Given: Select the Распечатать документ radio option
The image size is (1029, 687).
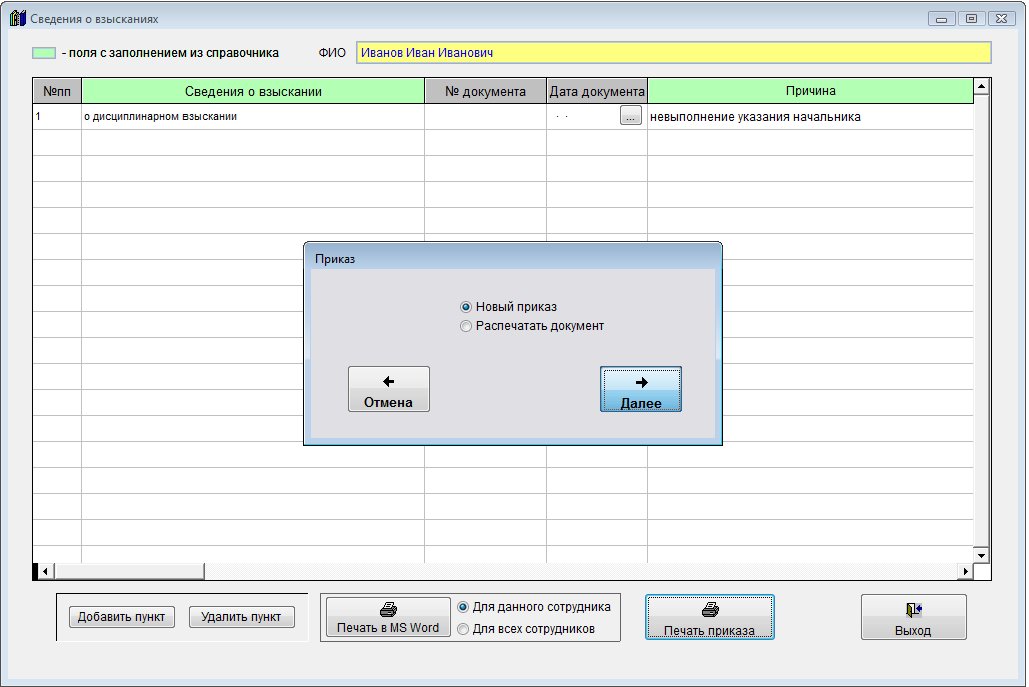Looking at the screenshot, I should (466, 326).
